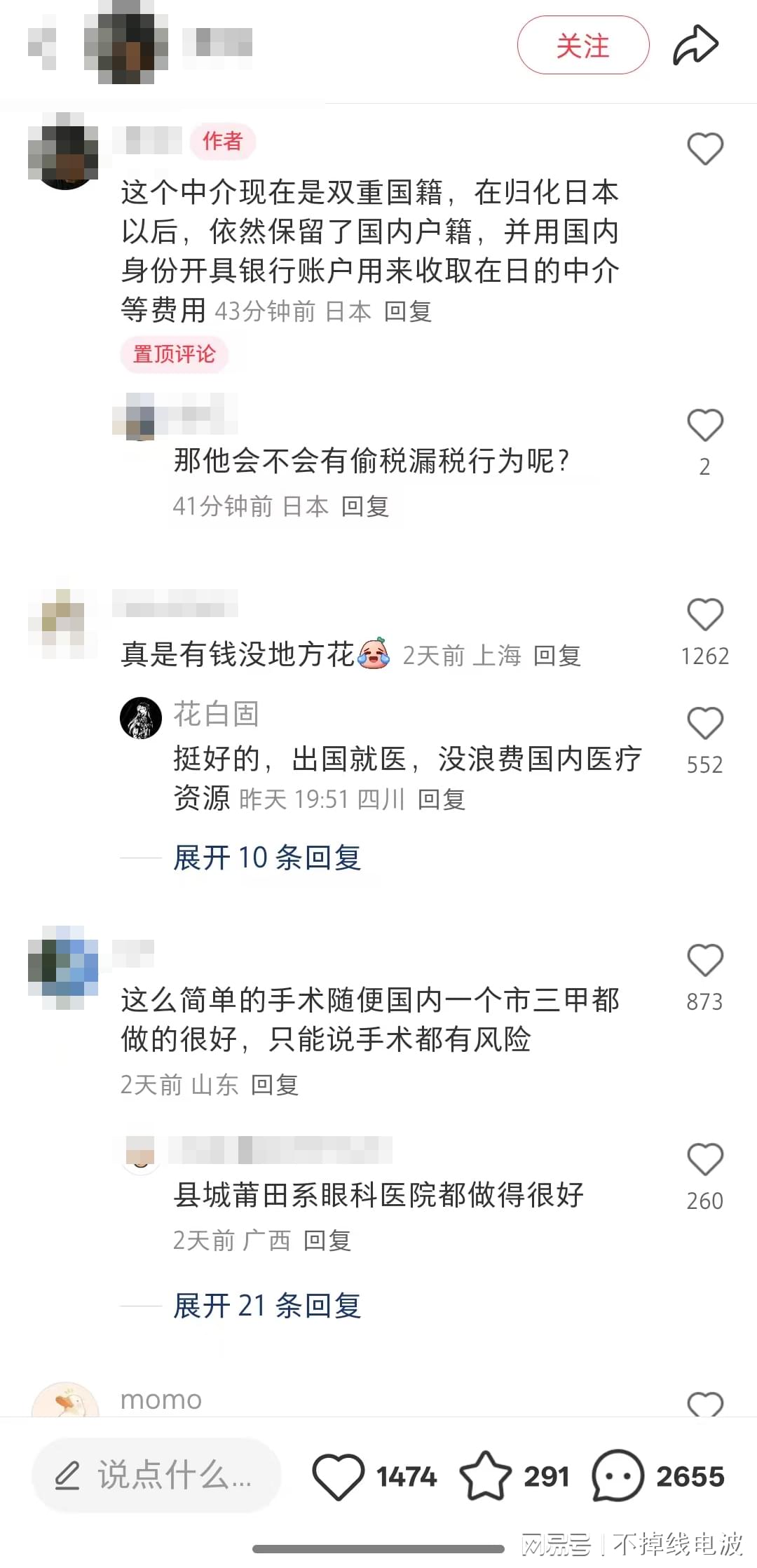757x1568 pixels.
Task: Open the 说点什么 comment input field
Action: pos(156,1475)
